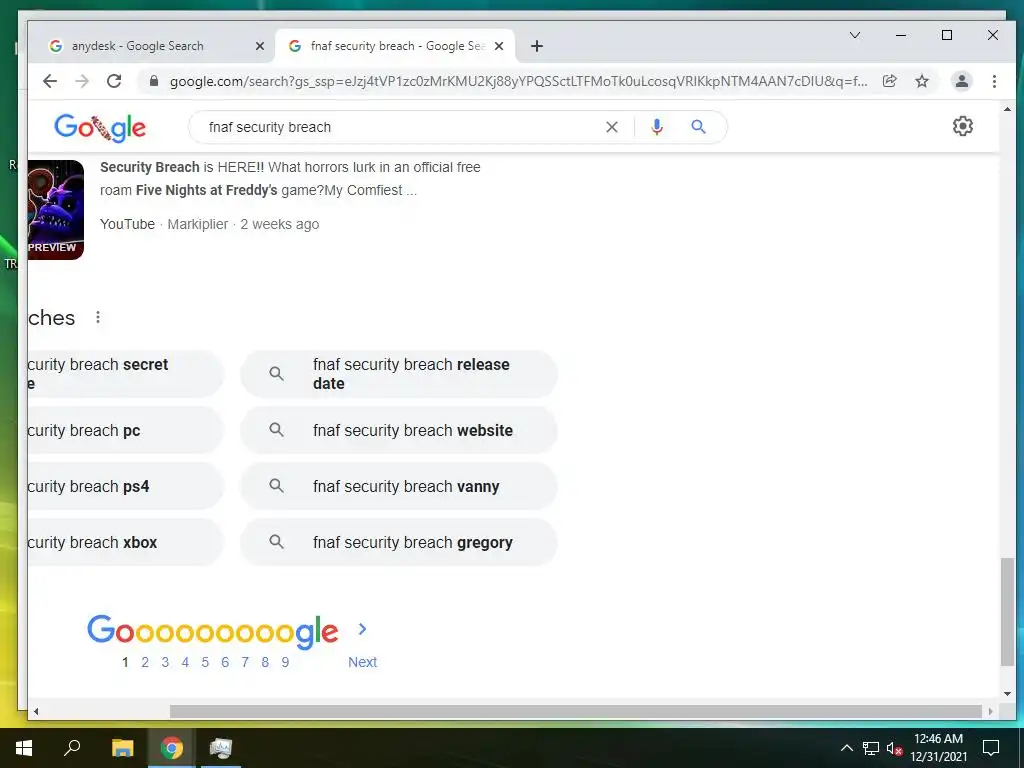View site security lock info
Screen dimensions: 1024x768
pyautogui.click(x=153, y=81)
